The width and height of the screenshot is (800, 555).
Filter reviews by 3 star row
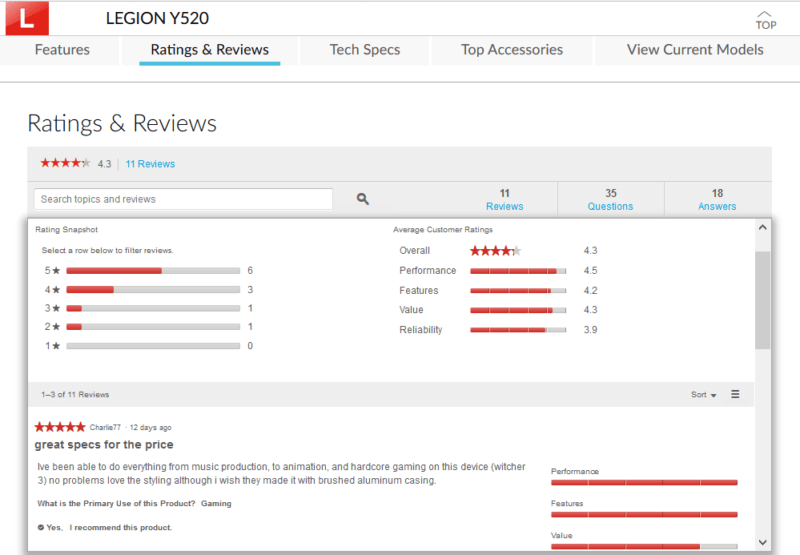(148, 308)
